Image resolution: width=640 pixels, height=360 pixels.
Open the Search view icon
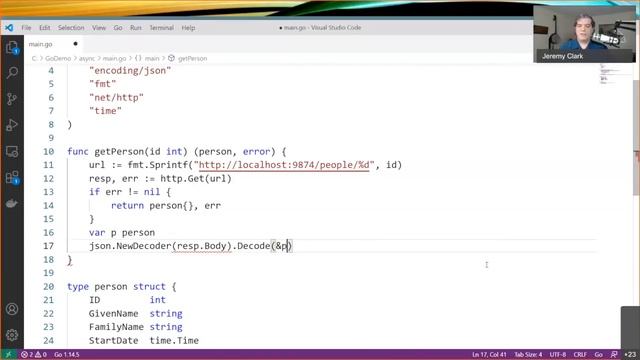click(x=12, y=73)
